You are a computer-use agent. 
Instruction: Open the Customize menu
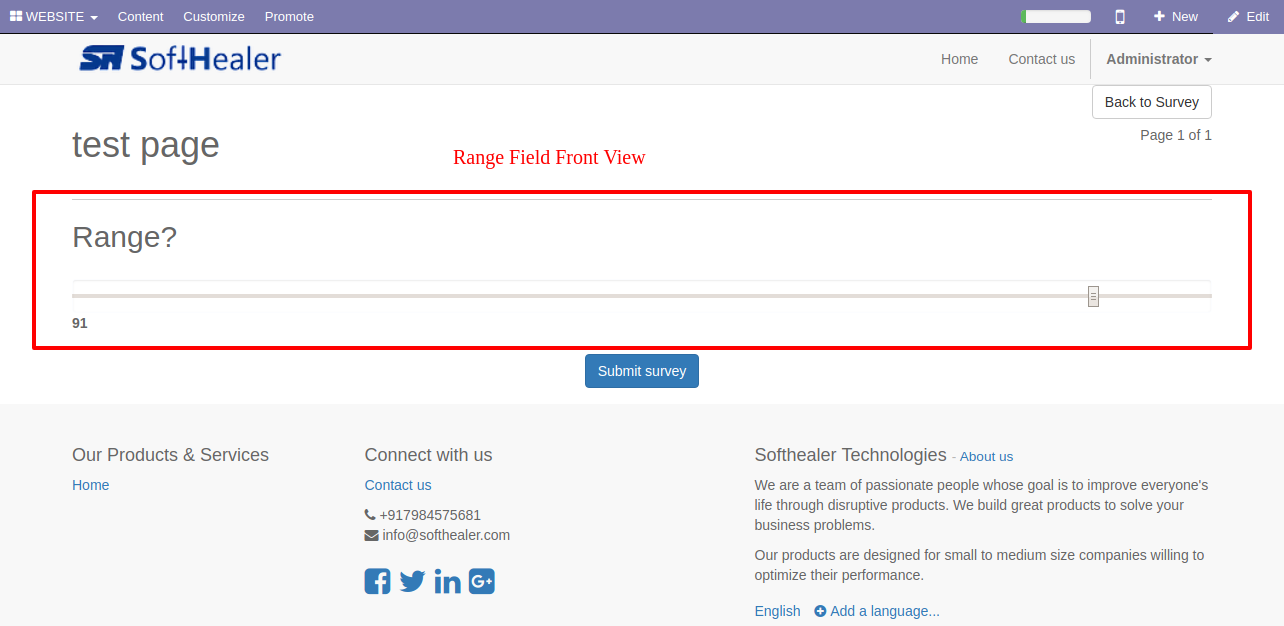coord(214,17)
